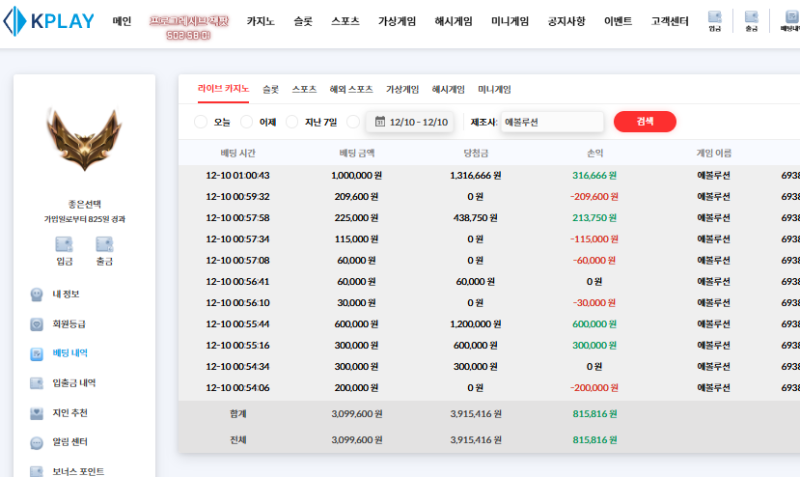Click the 알림 센터 sidebar icon
This screenshot has width=800, height=477.
(37, 442)
